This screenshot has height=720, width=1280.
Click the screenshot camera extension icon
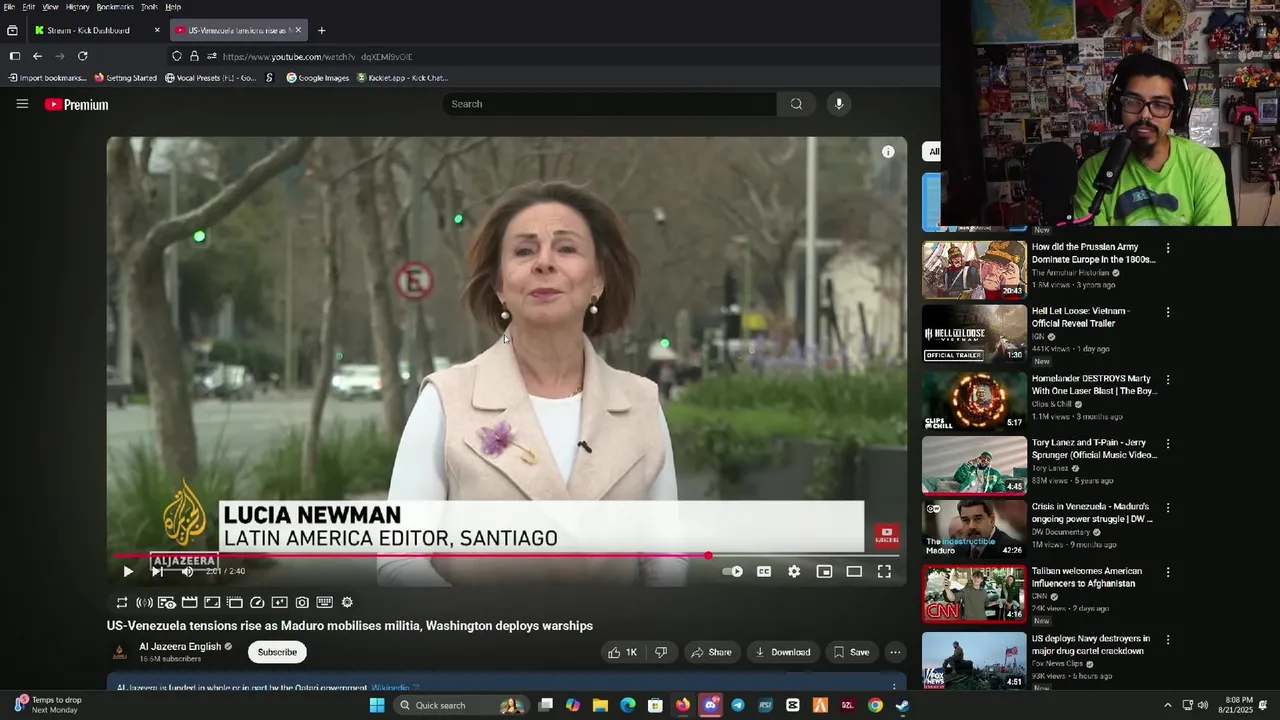pos(302,602)
